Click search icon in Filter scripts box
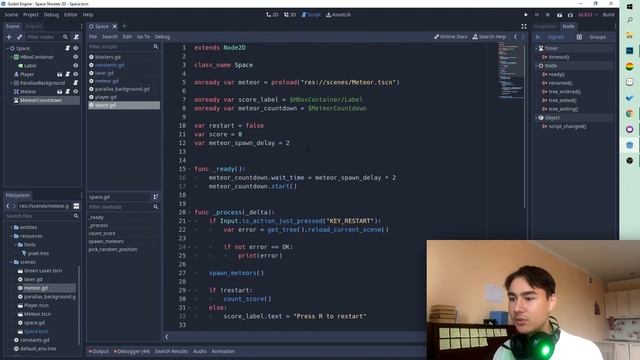This screenshot has width=640, height=360. click(156, 47)
